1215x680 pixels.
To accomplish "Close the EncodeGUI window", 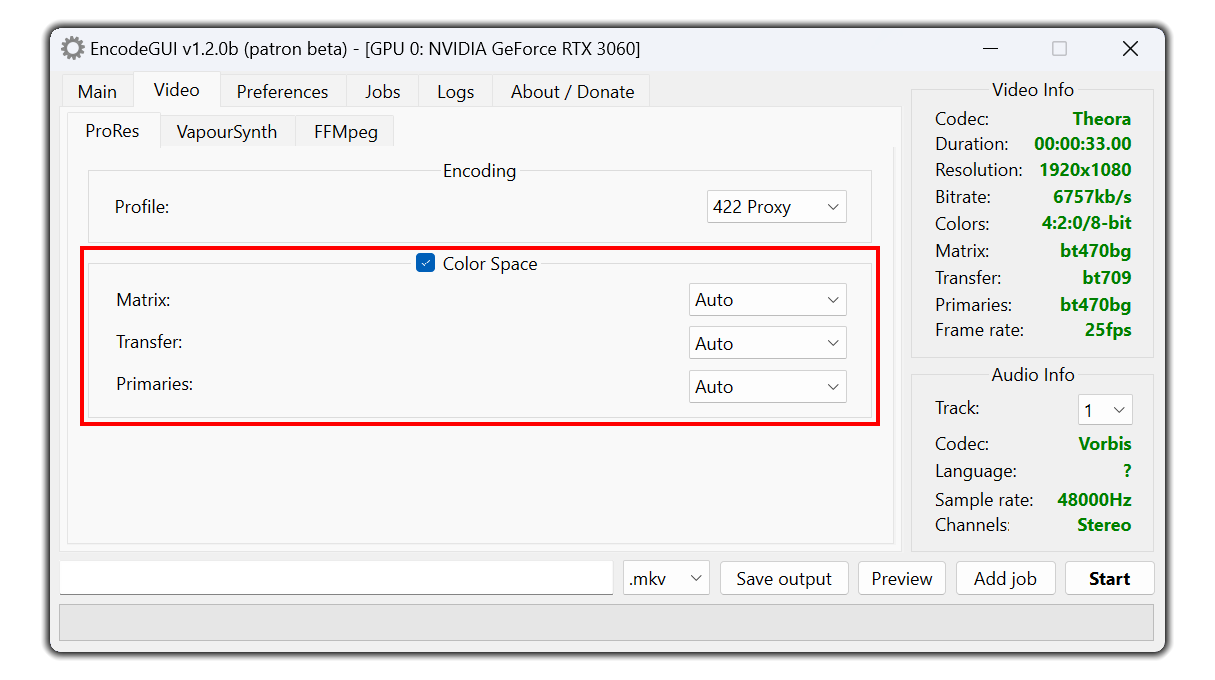I will point(1130,48).
